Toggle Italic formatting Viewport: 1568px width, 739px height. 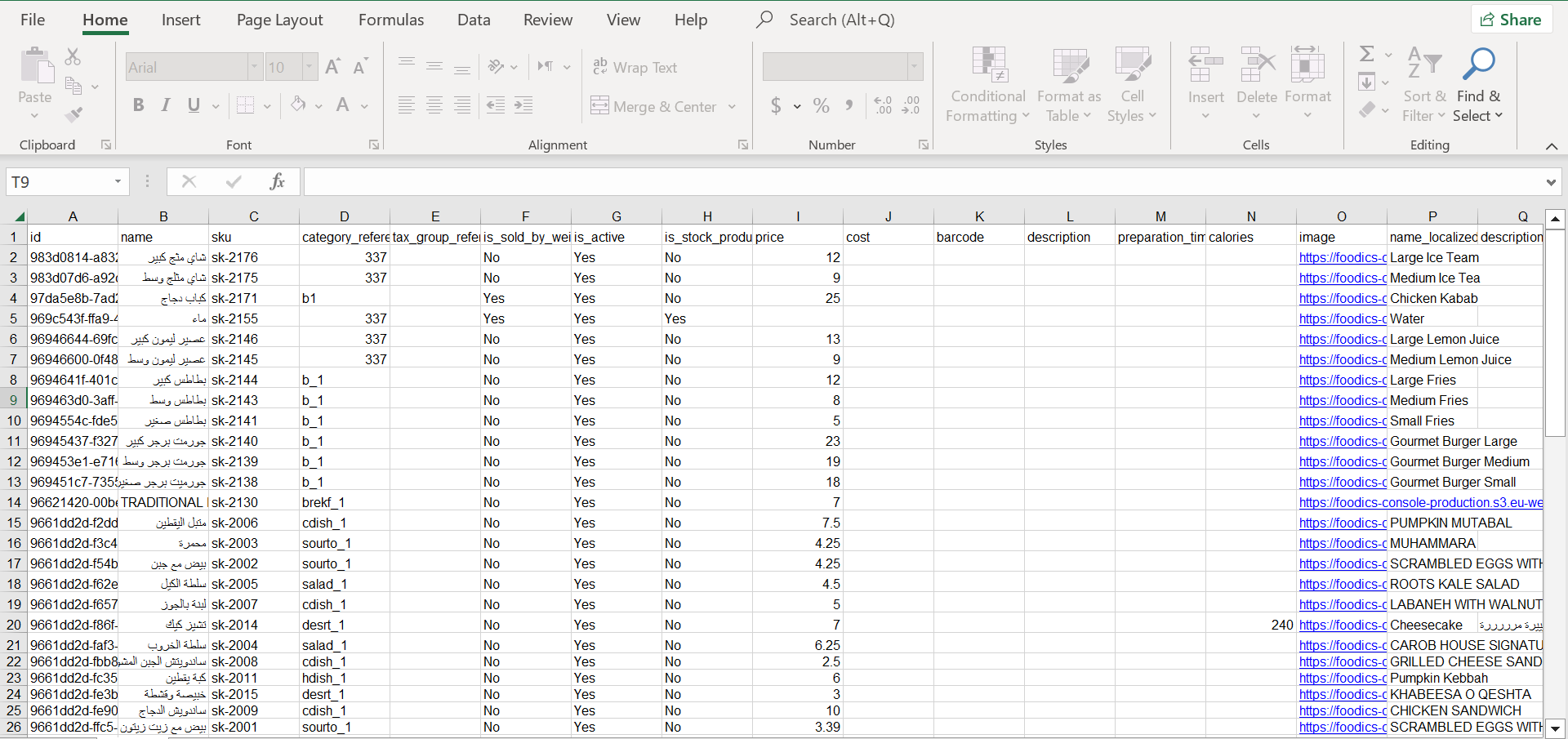tap(166, 105)
